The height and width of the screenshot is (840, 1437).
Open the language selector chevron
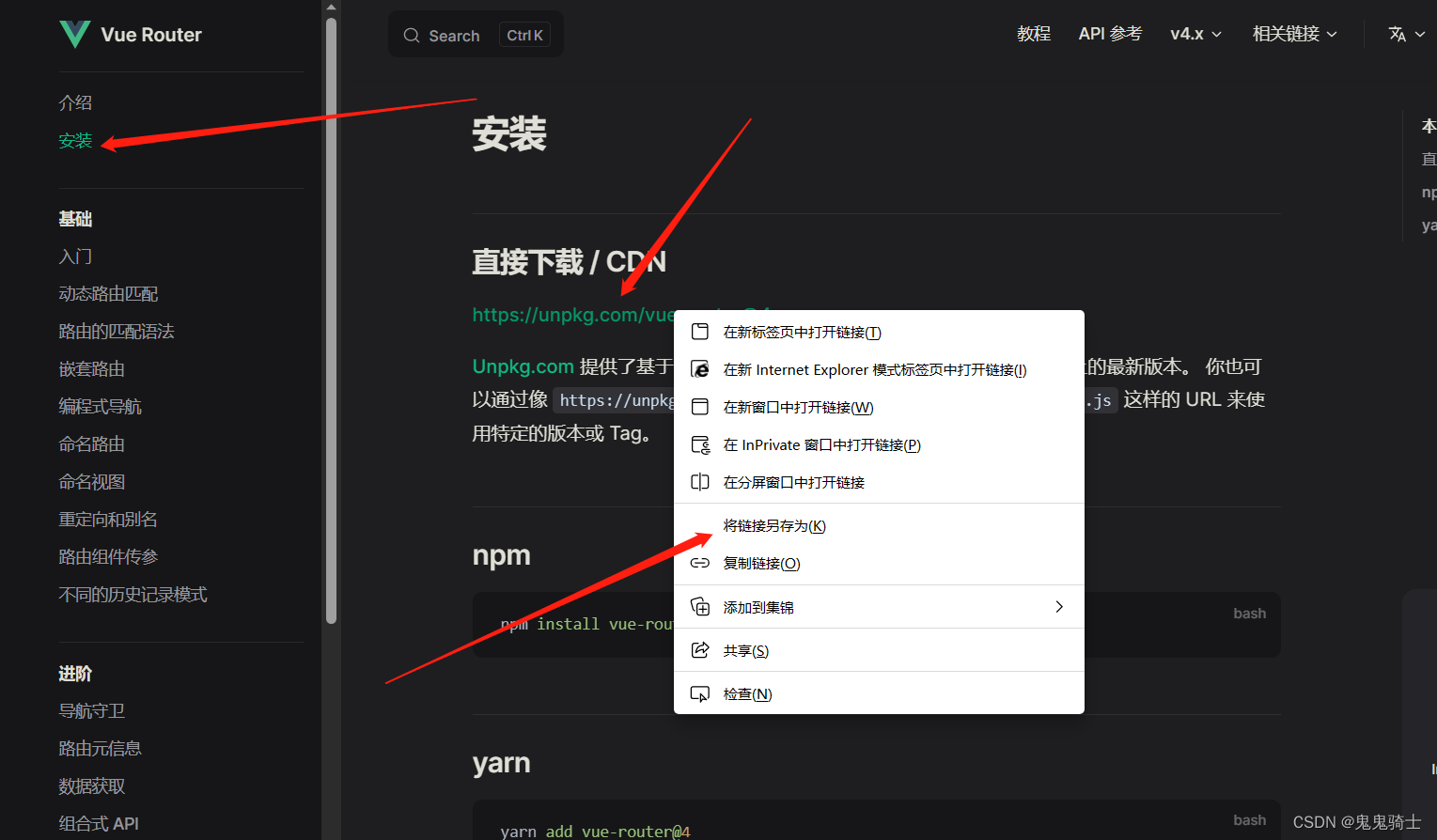(x=1419, y=34)
